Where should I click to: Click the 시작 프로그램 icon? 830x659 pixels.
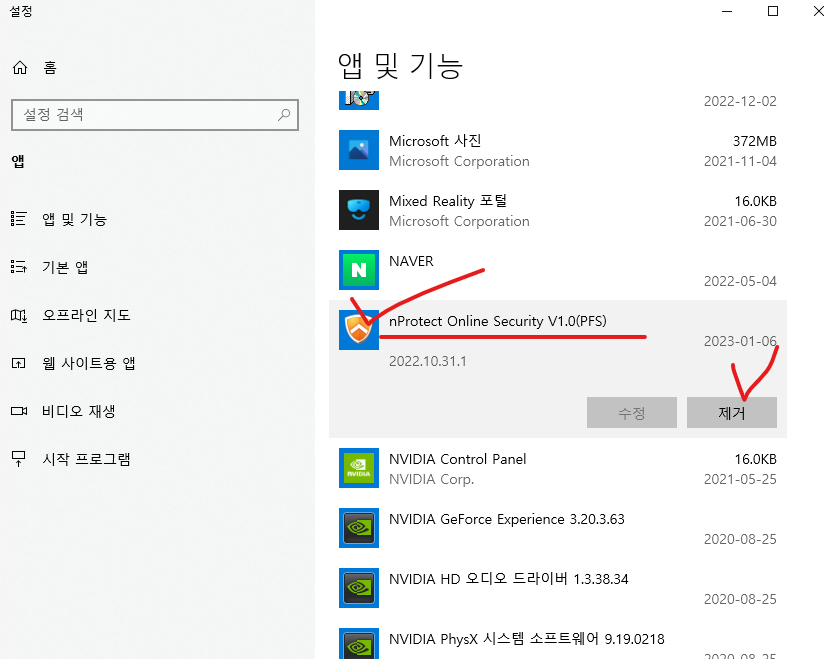tap(19, 459)
